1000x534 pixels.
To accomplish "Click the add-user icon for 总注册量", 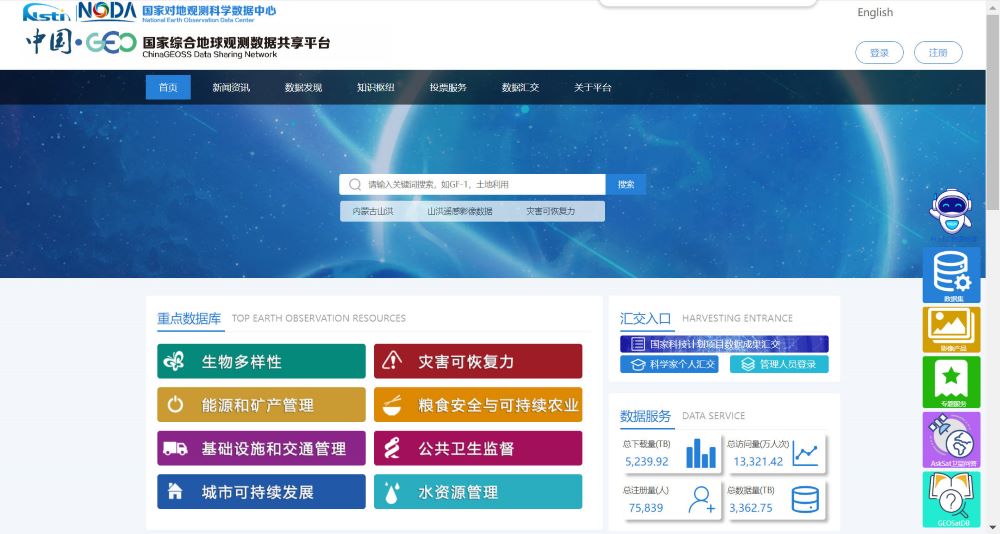I will [702, 499].
